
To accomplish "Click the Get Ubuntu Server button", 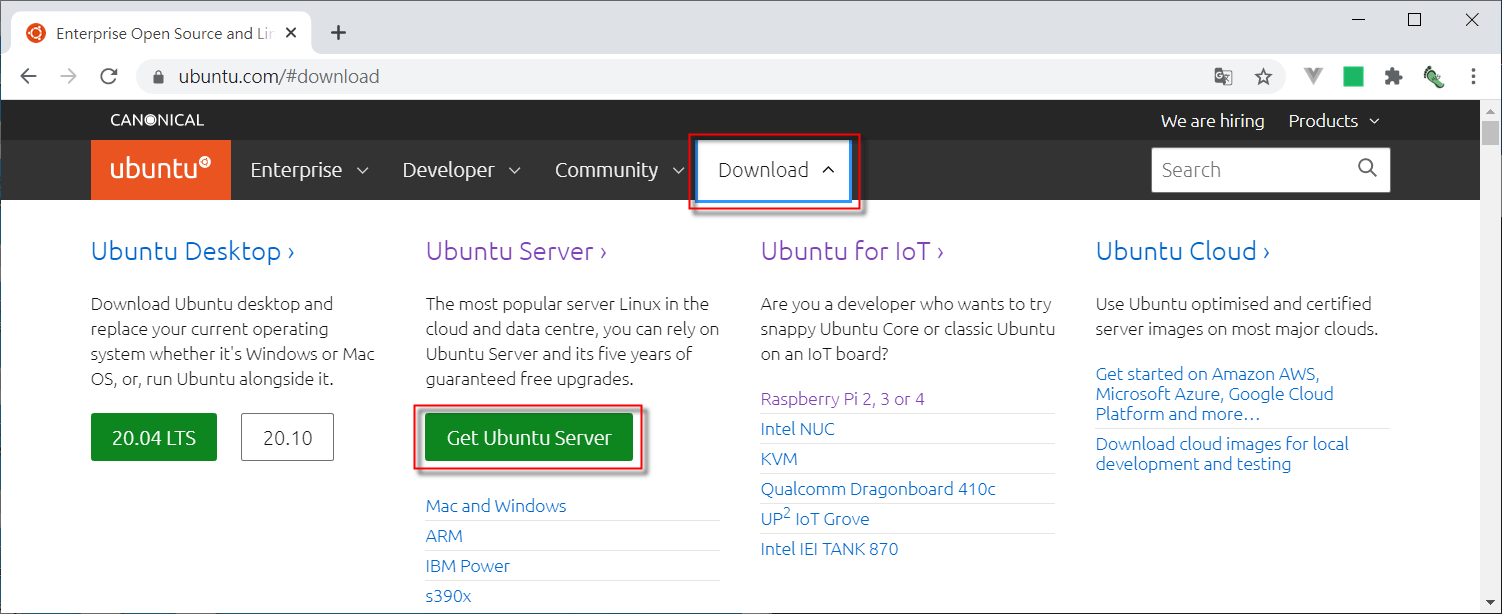I will pos(529,437).
